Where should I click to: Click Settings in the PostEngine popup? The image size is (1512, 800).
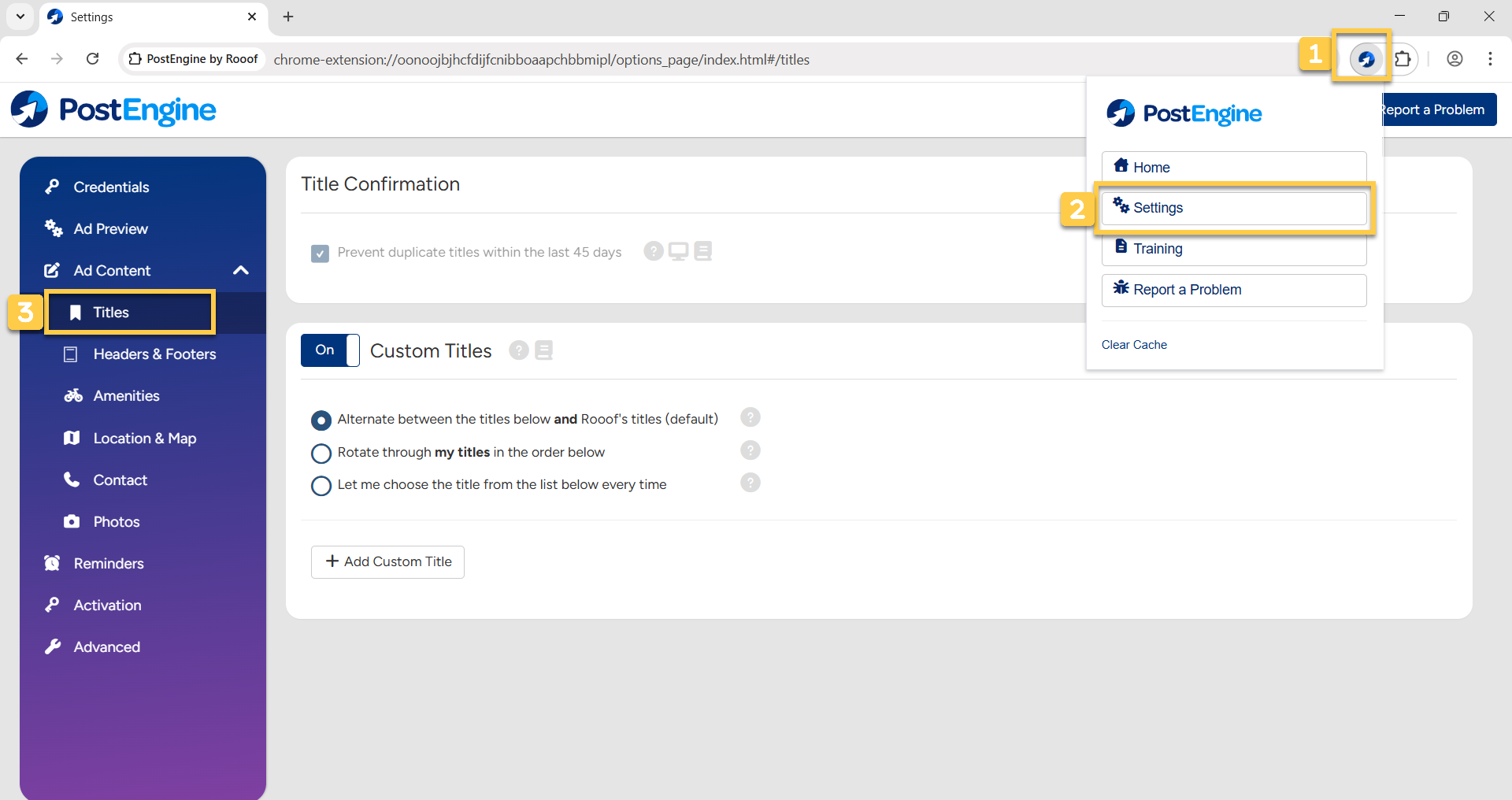[x=1234, y=208]
